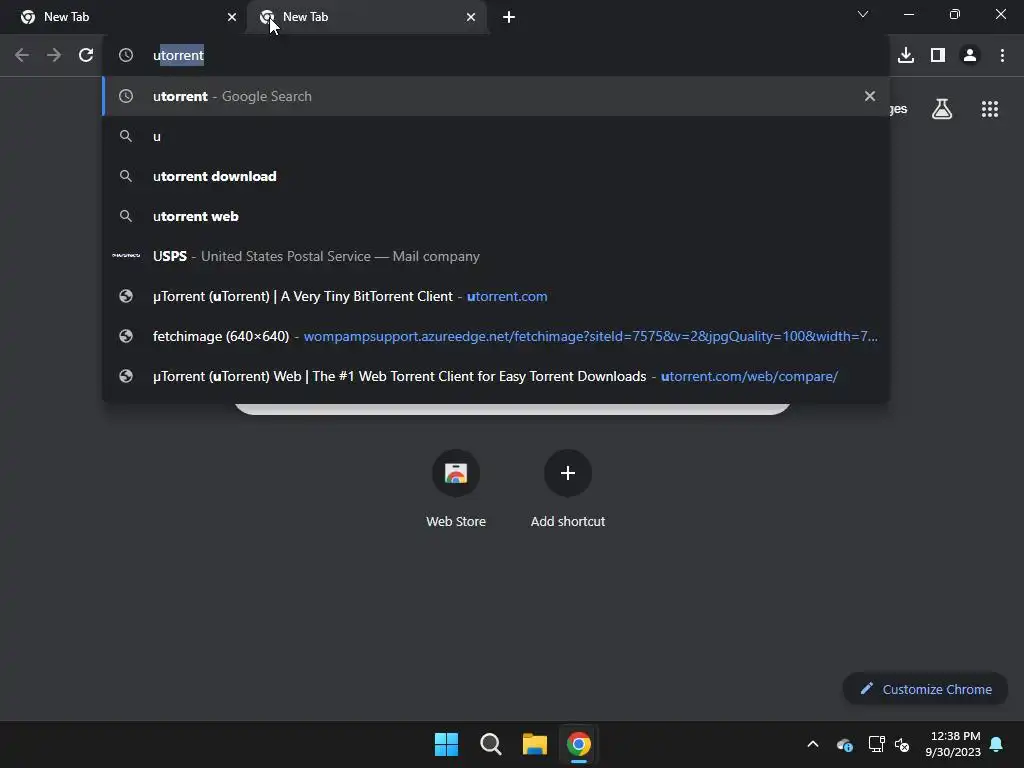
Task: Click the globe icon beside fetchimage suggestion
Action: coord(126,336)
